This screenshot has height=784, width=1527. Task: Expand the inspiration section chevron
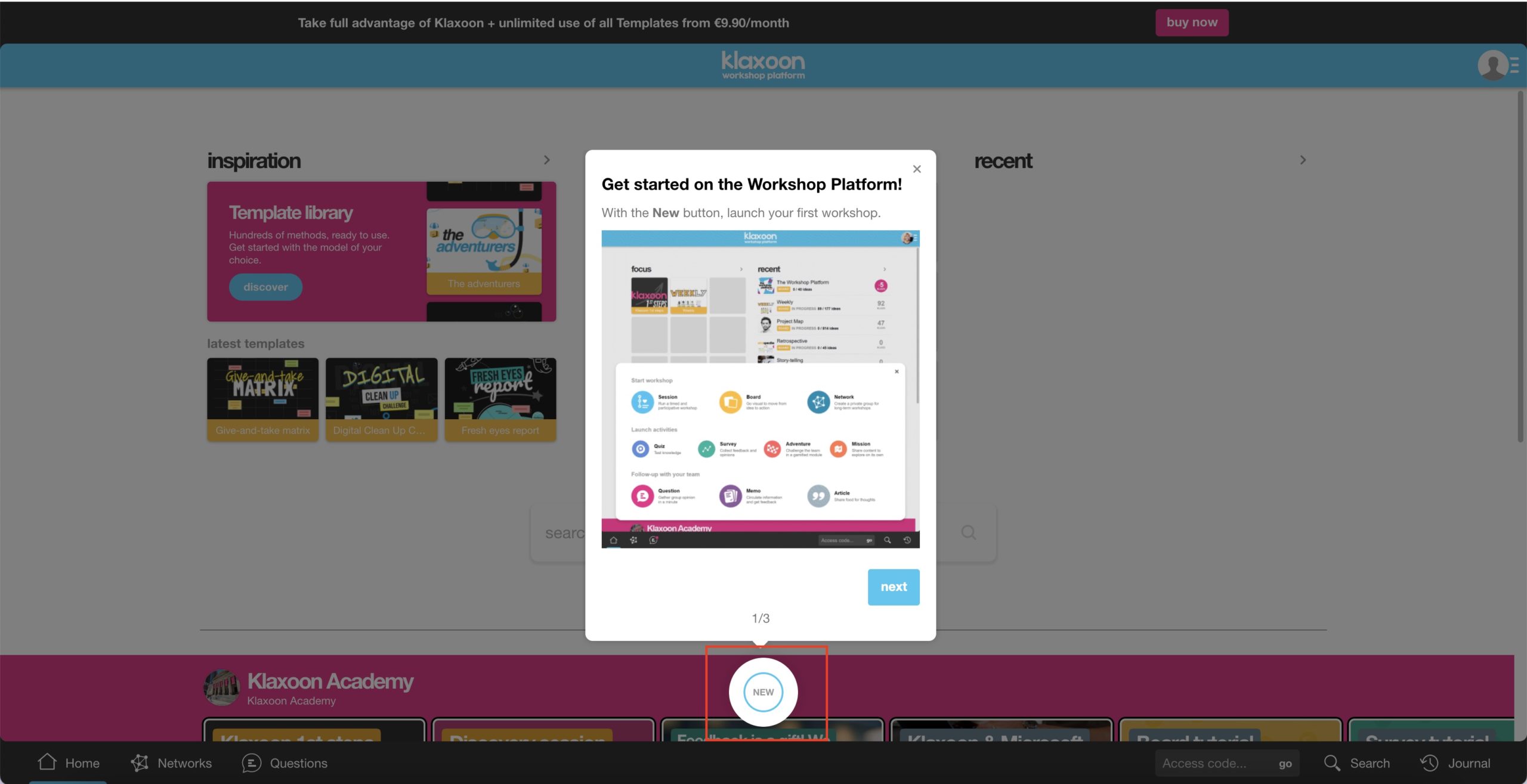click(x=546, y=160)
